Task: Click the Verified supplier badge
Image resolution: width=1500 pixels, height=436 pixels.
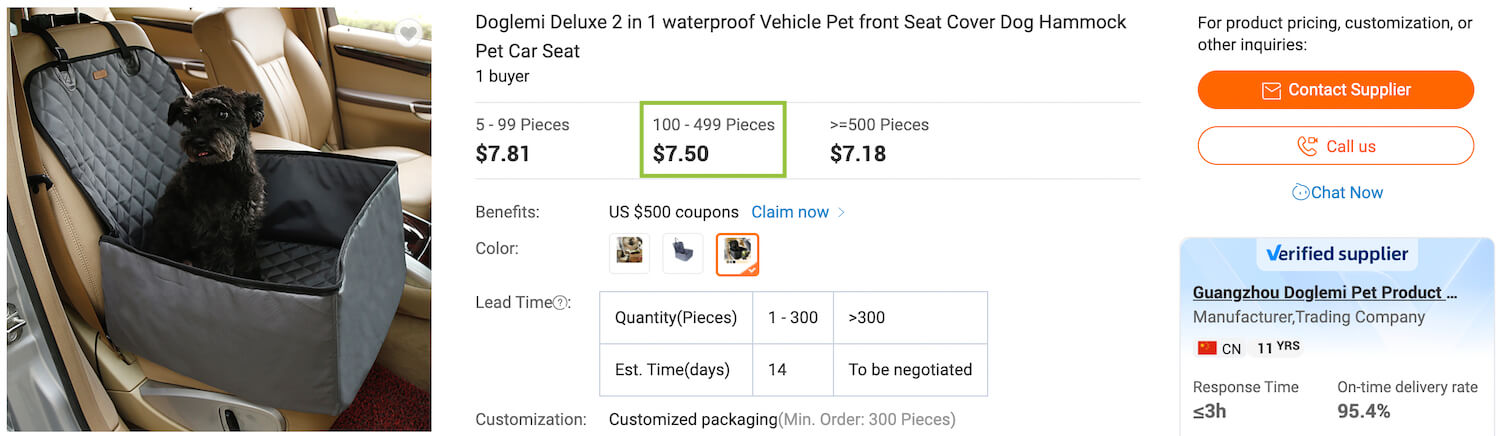Action: click(x=1336, y=254)
